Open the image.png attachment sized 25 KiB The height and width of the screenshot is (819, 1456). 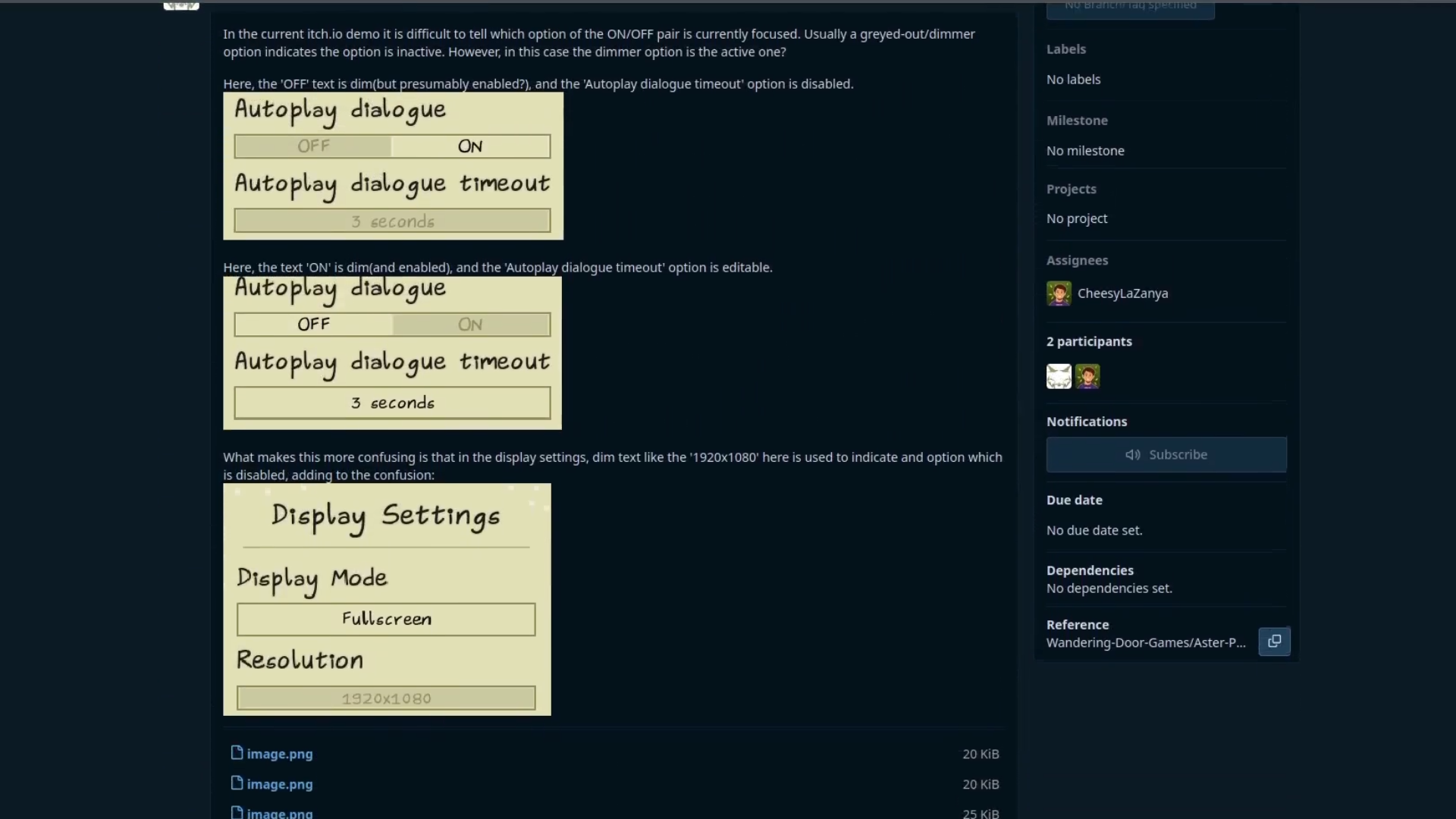click(279, 813)
